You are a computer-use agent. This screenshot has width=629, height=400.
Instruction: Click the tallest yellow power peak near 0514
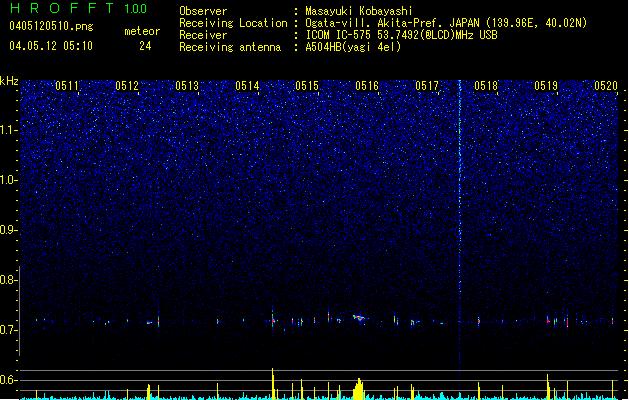(x=273, y=383)
